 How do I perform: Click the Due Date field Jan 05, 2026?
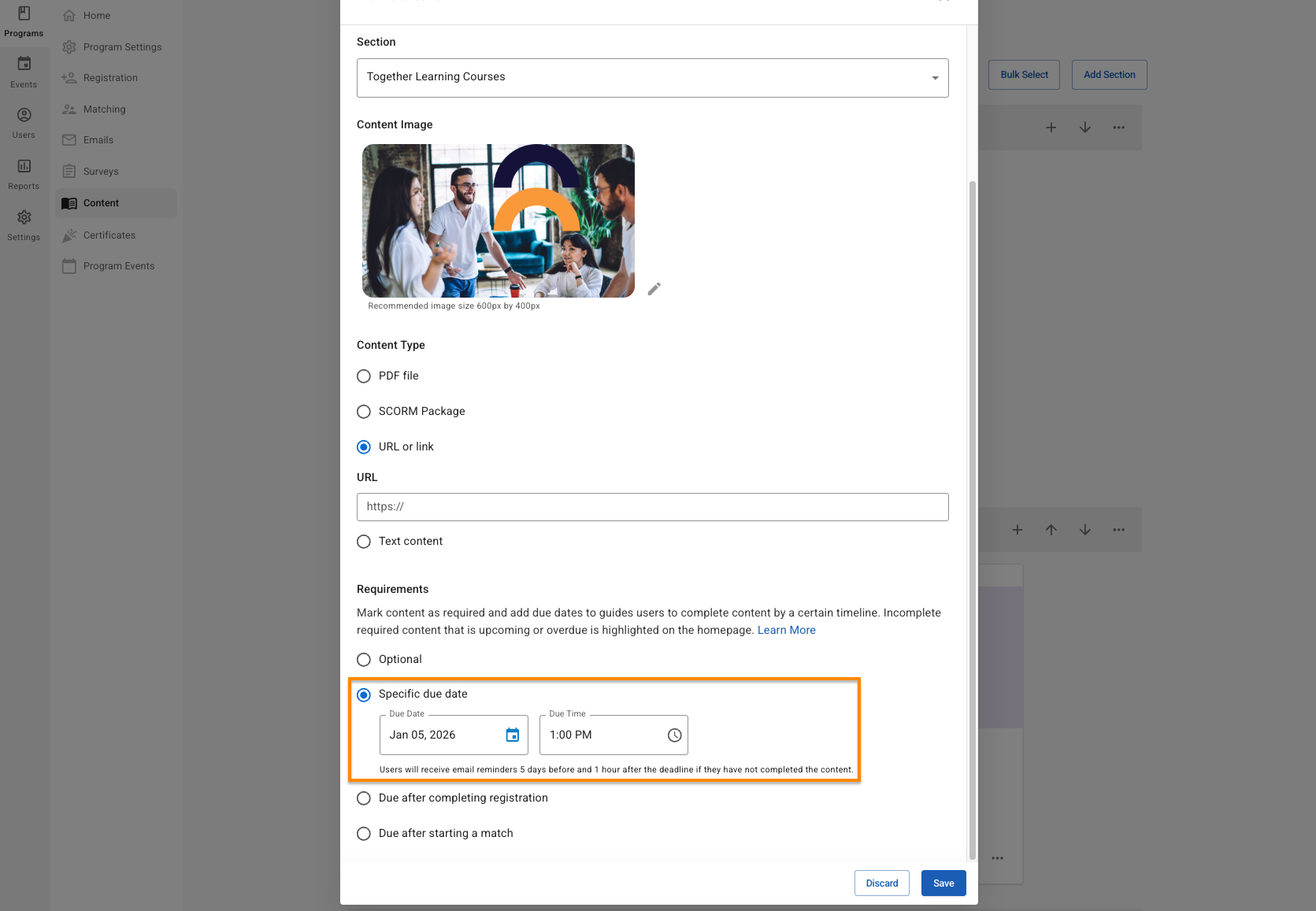(441, 735)
